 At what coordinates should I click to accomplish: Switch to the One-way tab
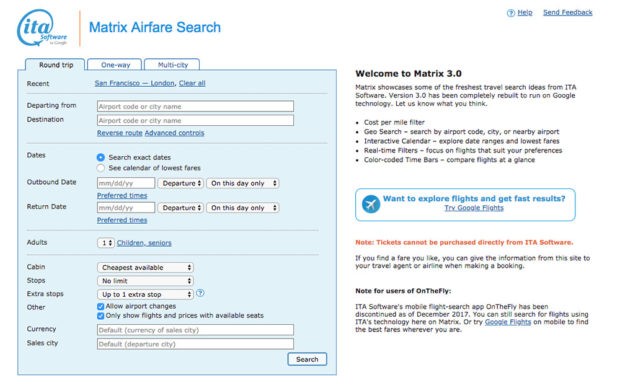(115, 65)
